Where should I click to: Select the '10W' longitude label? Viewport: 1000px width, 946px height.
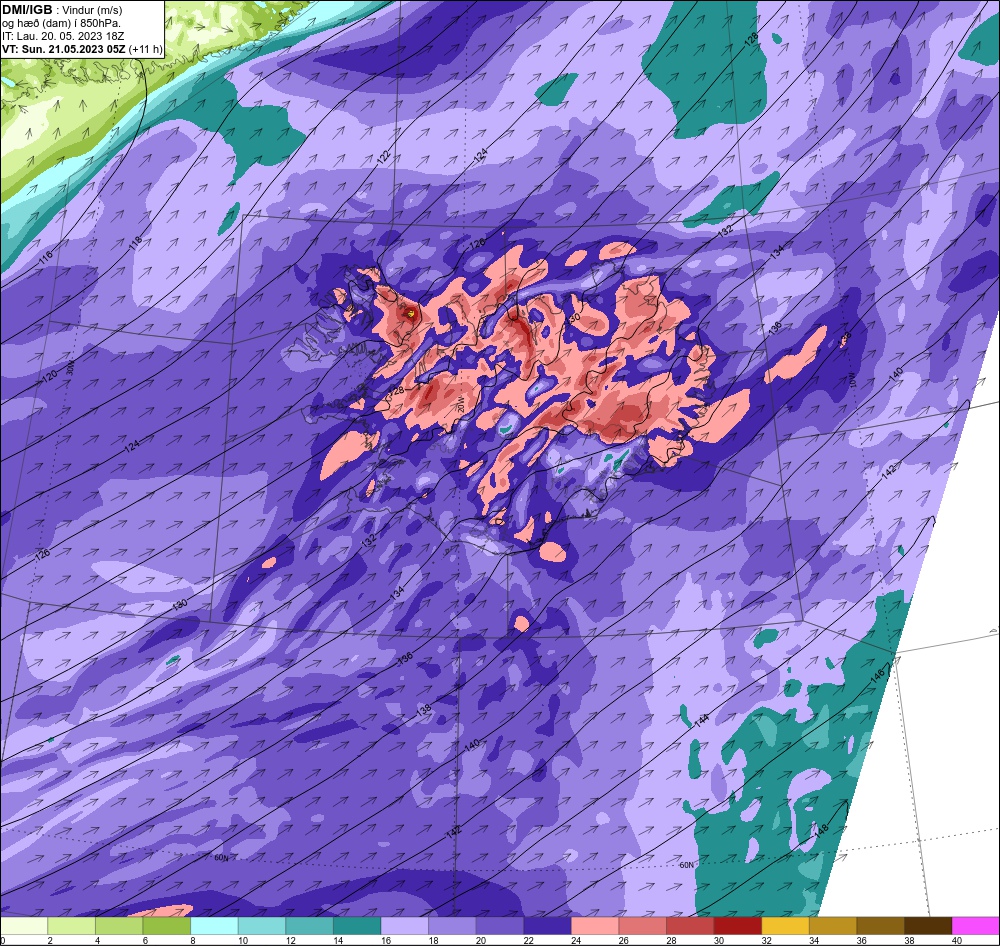click(851, 382)
